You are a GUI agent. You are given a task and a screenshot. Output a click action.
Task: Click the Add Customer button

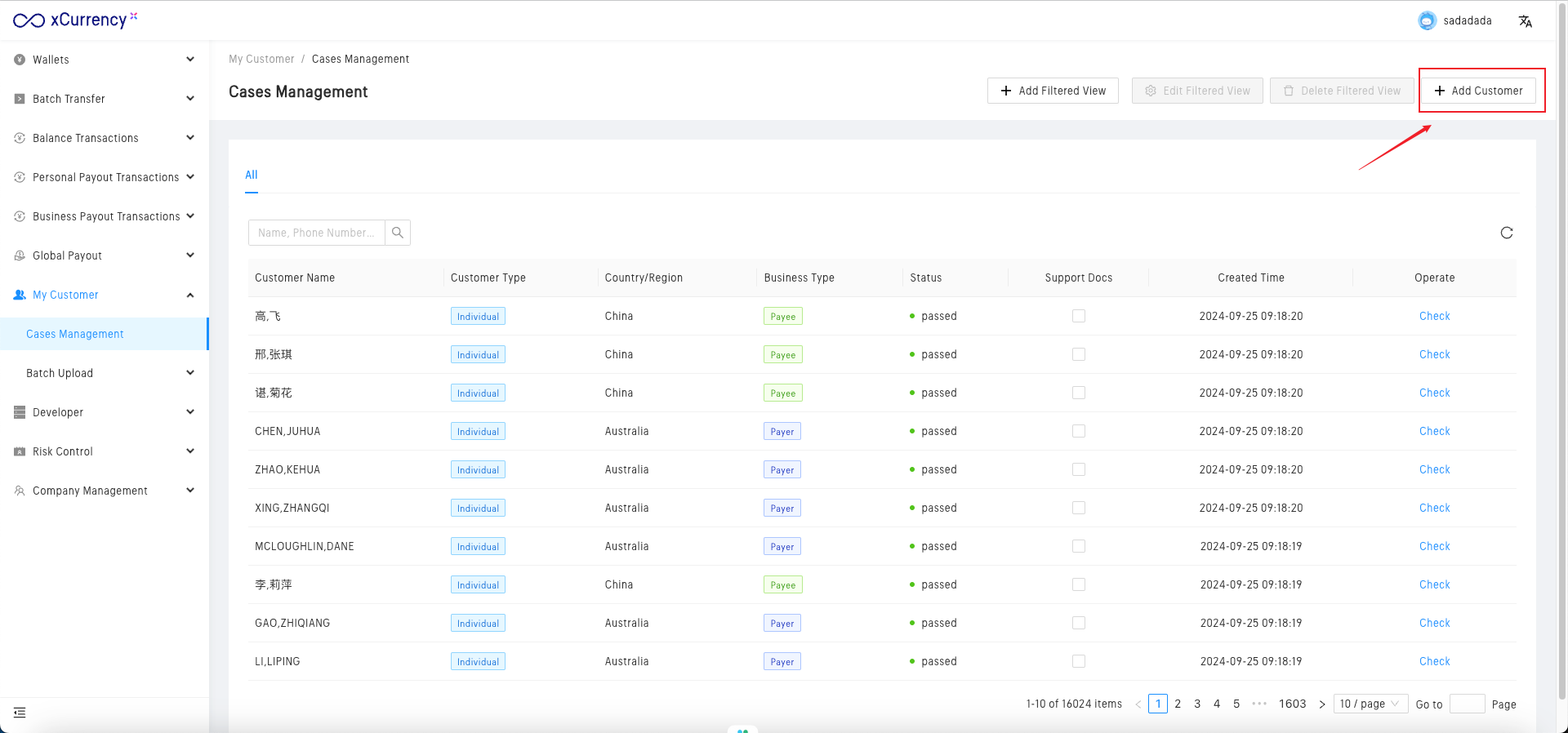[x=1478, y=91]
